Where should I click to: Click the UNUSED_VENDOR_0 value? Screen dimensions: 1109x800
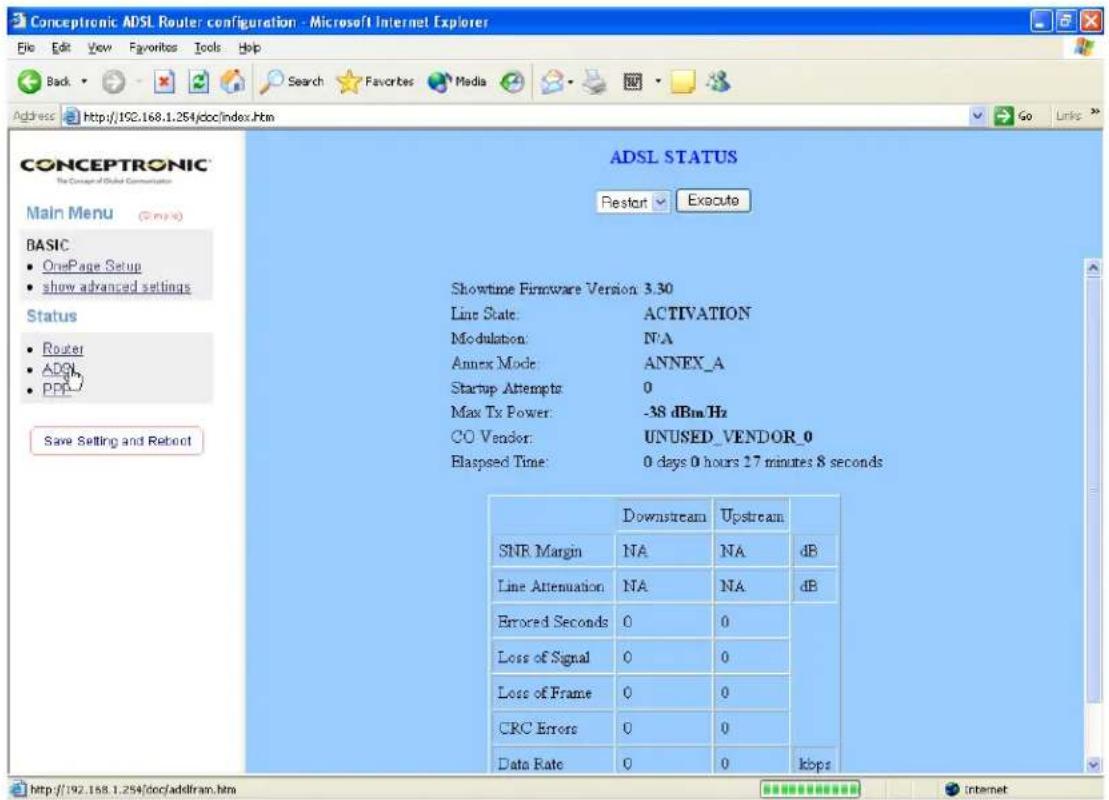click(x=728, y=437)
